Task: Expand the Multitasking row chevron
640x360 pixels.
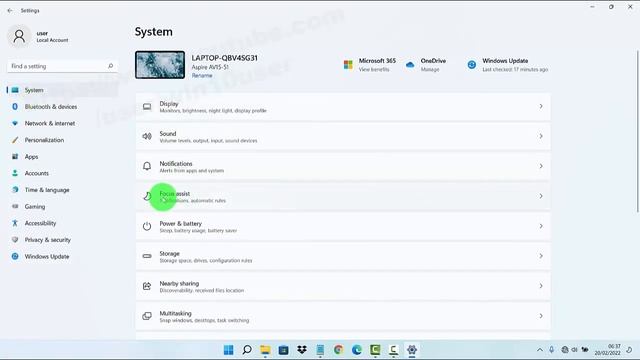Action: [541, 316]
